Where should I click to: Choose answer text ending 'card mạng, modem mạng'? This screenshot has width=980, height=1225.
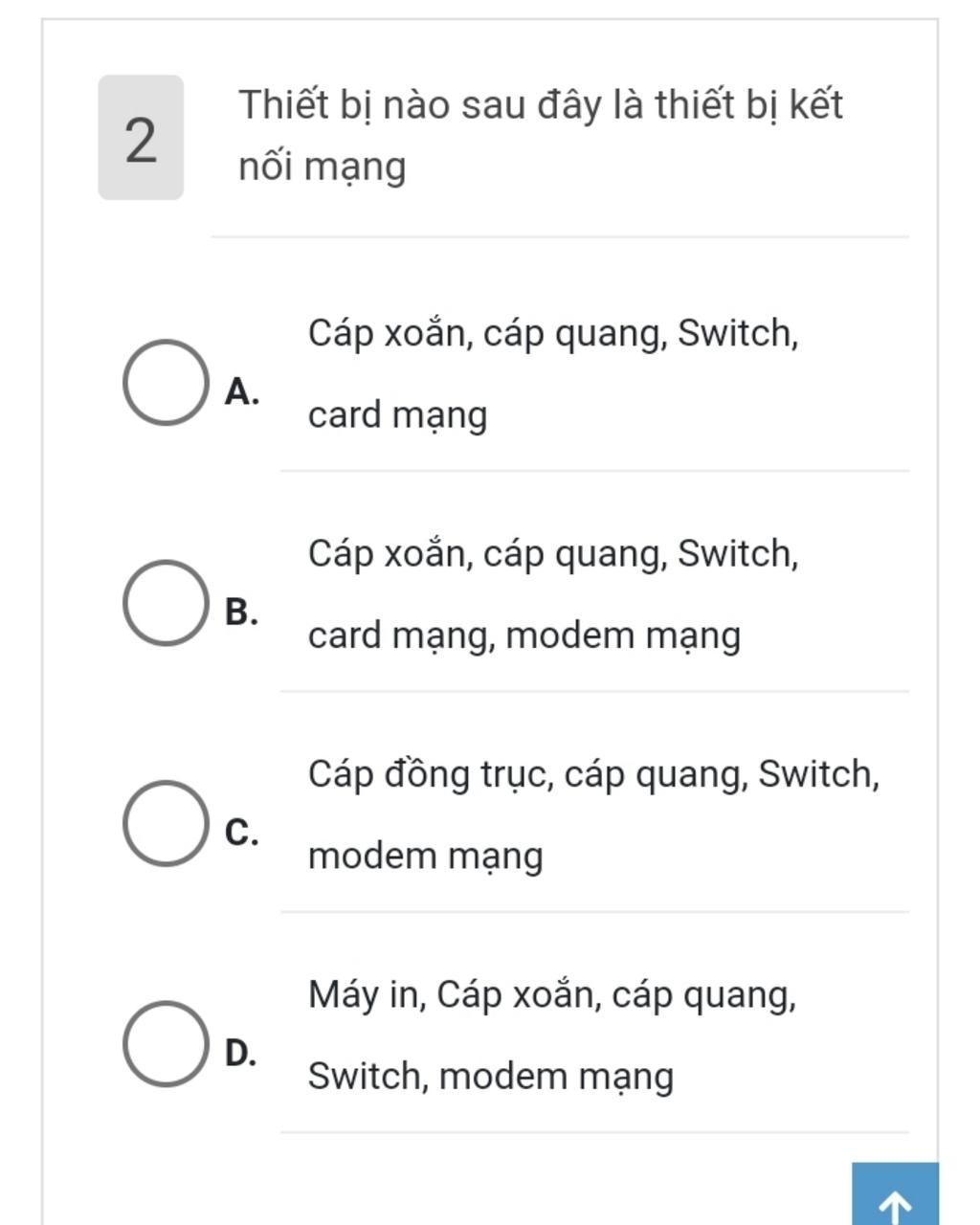point(553,595)
